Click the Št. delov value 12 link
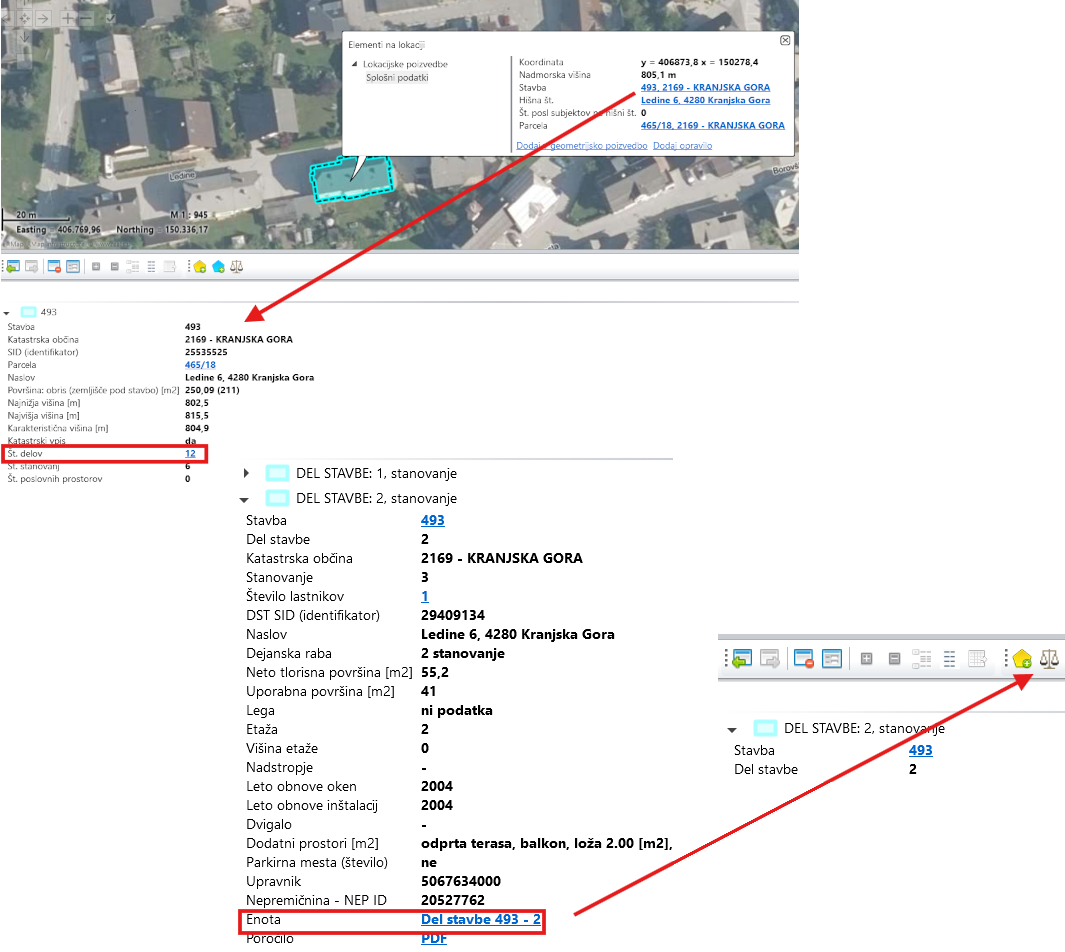The image size is (1065, 952). pyautogui.click(x=190, y=454)
